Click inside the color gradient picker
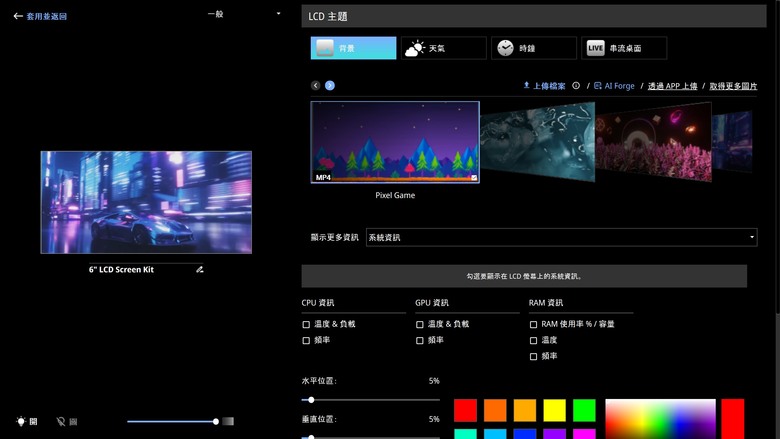 click(x=660, y=419)
